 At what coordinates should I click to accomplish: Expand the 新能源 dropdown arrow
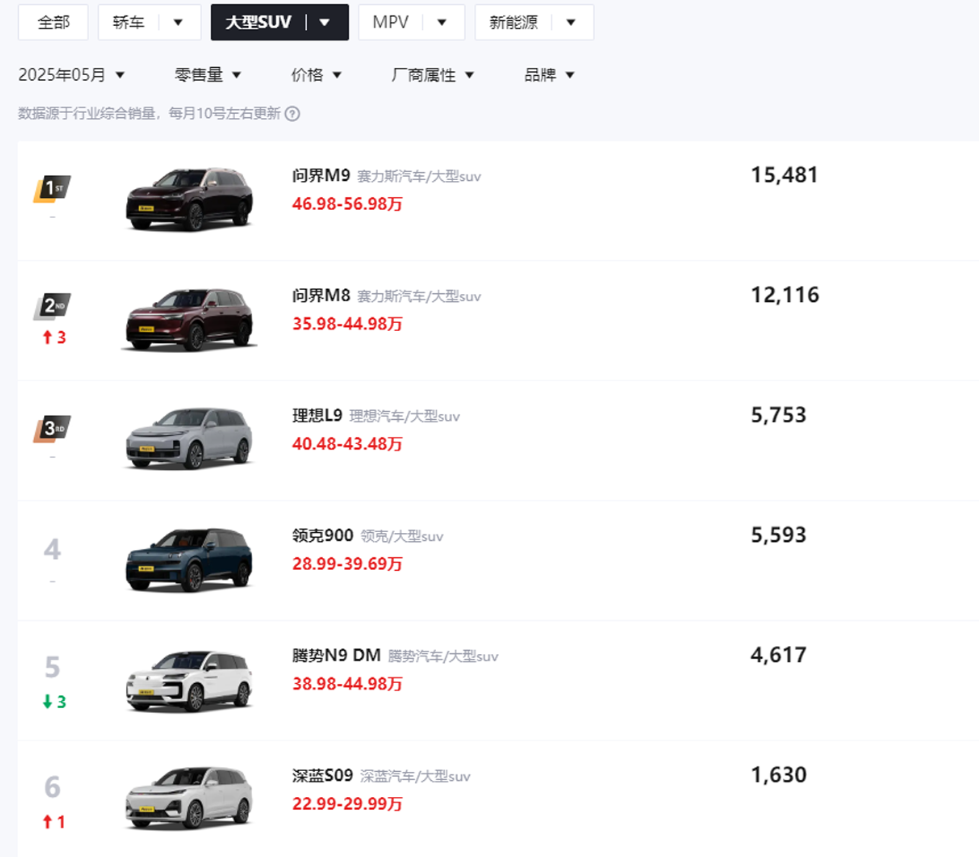pyautogui.click(x=571, y=22)
